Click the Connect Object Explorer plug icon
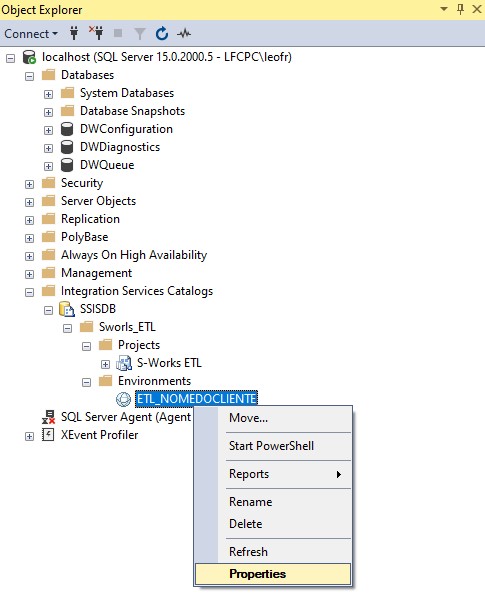Image resolution: width=485 pixels, height=599 pixels. coord(74,34)
